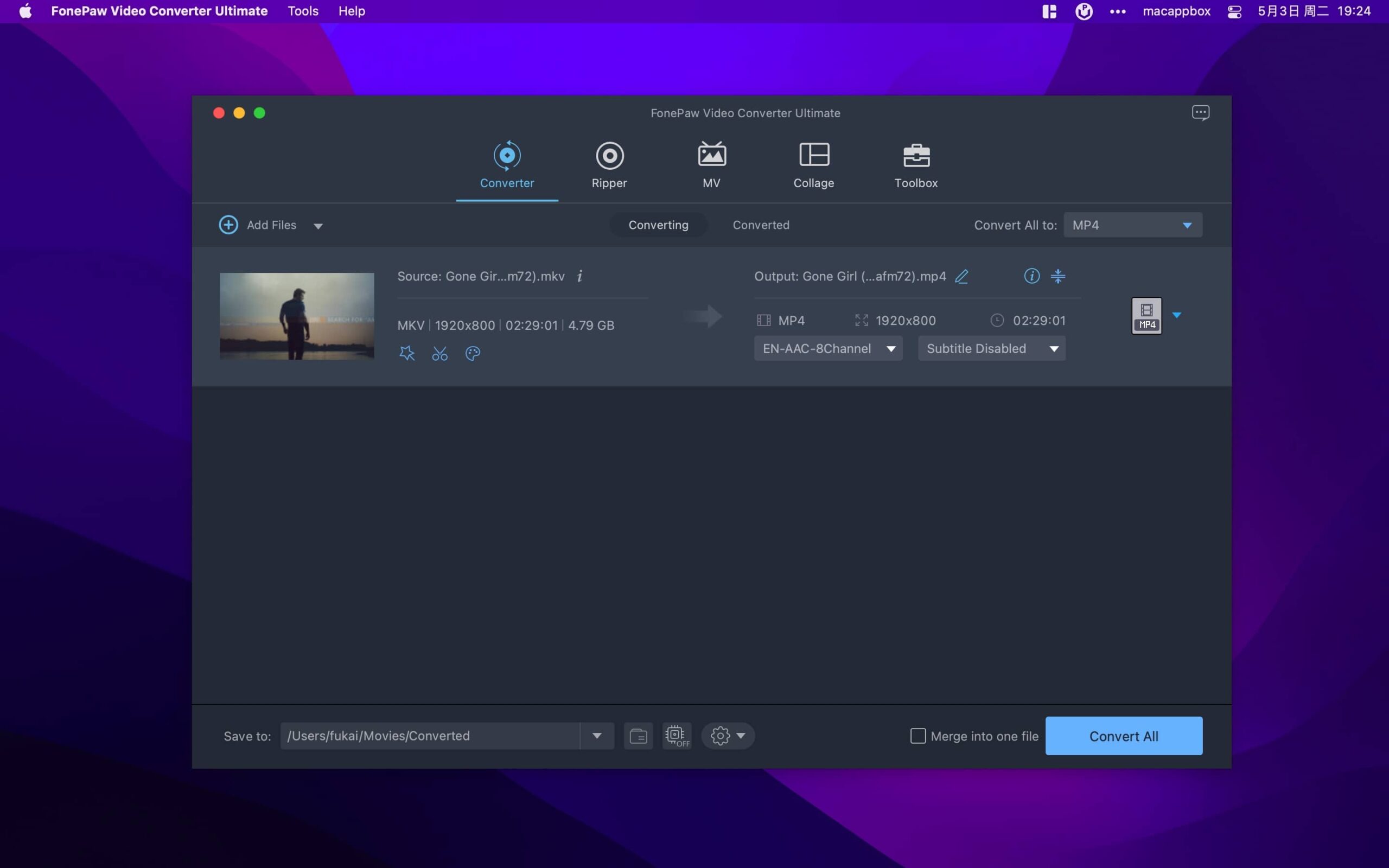Open macOS Control Center toggle icon

(1234, 11)
